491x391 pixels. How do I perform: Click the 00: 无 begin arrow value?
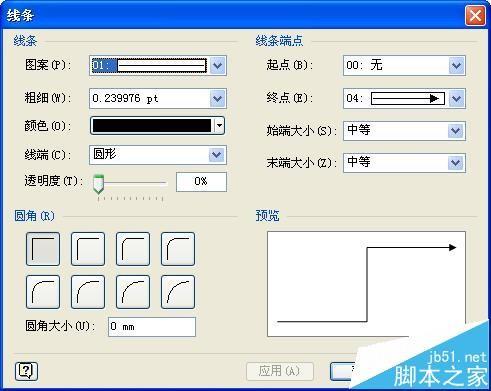[x=364, y=65]
